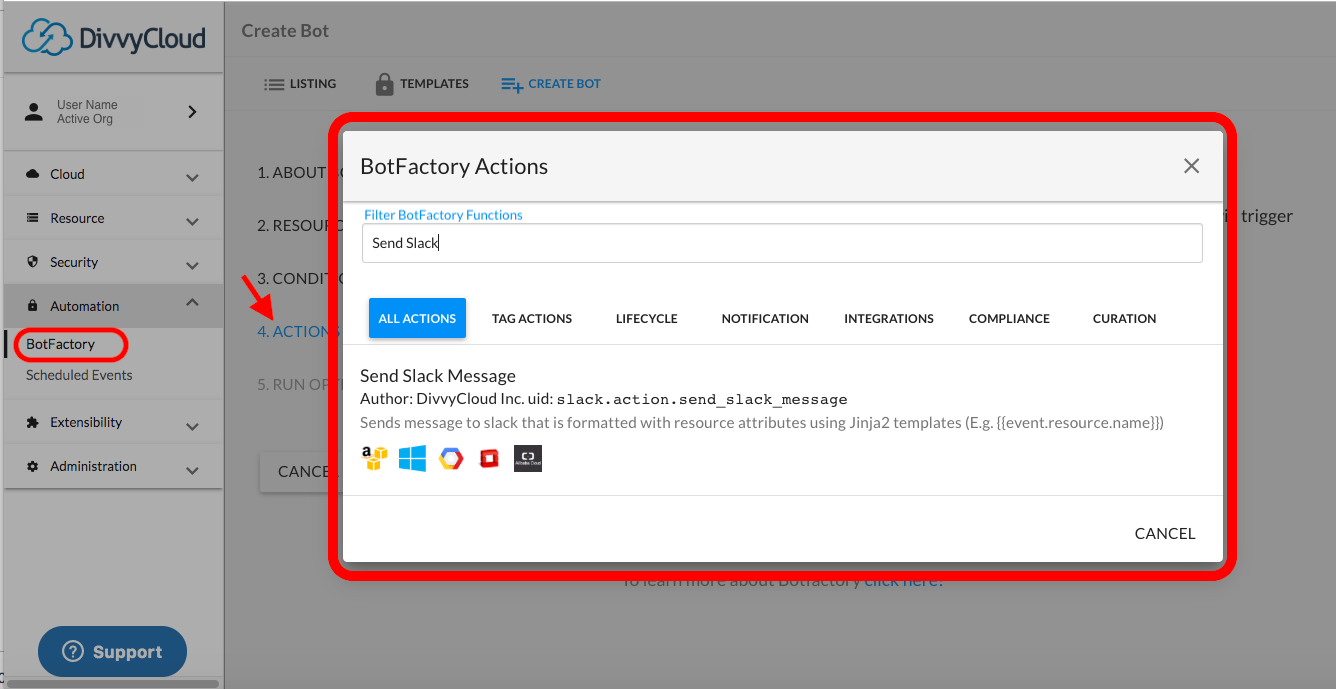1336x689 pixels.
Task: Select the Create Bot toolbar item
Action: pyautogui.click(x=551, y=84)
